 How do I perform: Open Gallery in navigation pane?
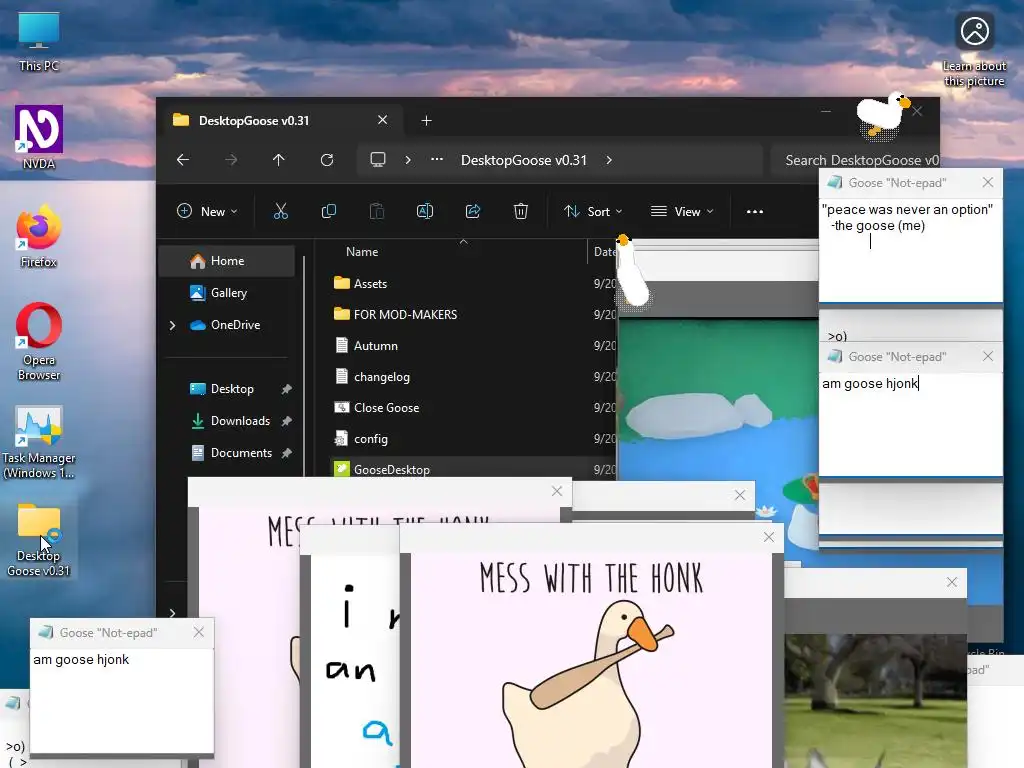click(227, 293)
